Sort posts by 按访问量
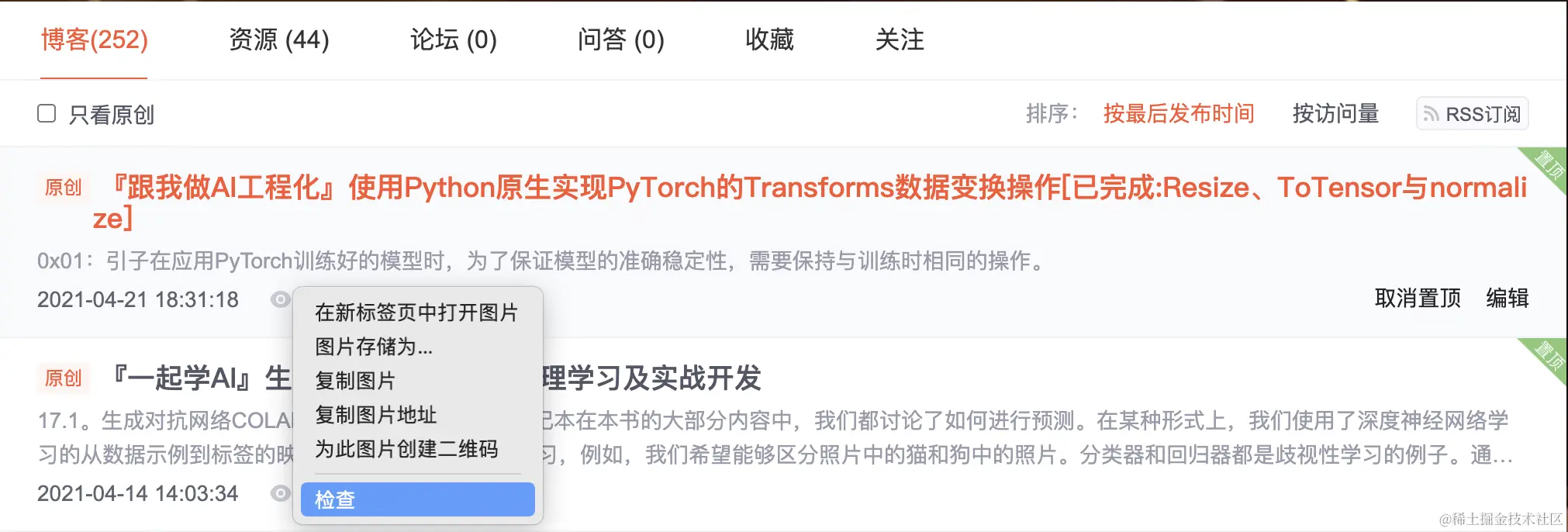1568x532 pixels. coord(1335,114)
